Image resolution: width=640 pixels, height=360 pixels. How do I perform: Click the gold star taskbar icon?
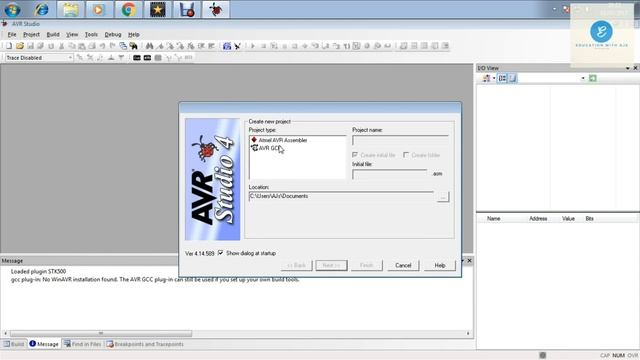[x=158, y=9]
